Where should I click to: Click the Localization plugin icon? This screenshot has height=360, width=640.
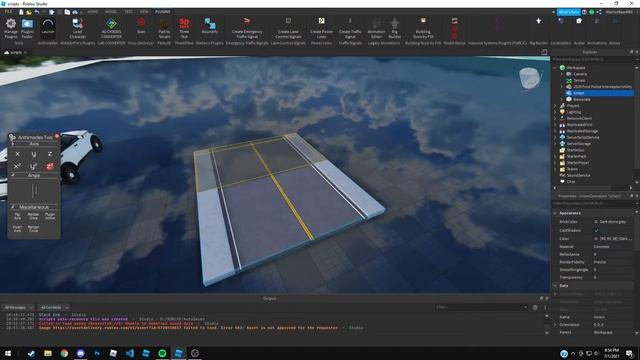point(561,21)
